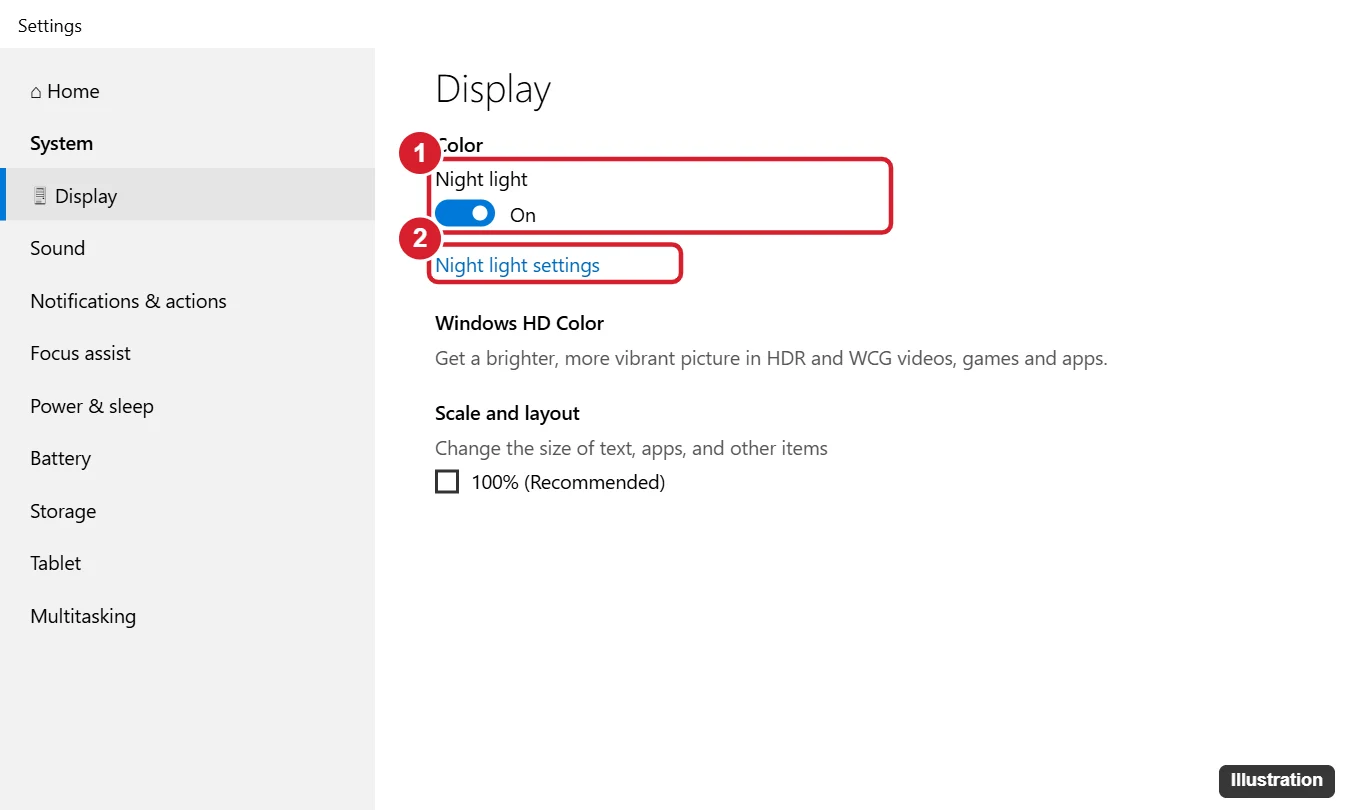The image size is (1350, 810).
Task: Tick the 100% (Recommended) checkbox
Action: click(x=447, y=482)
